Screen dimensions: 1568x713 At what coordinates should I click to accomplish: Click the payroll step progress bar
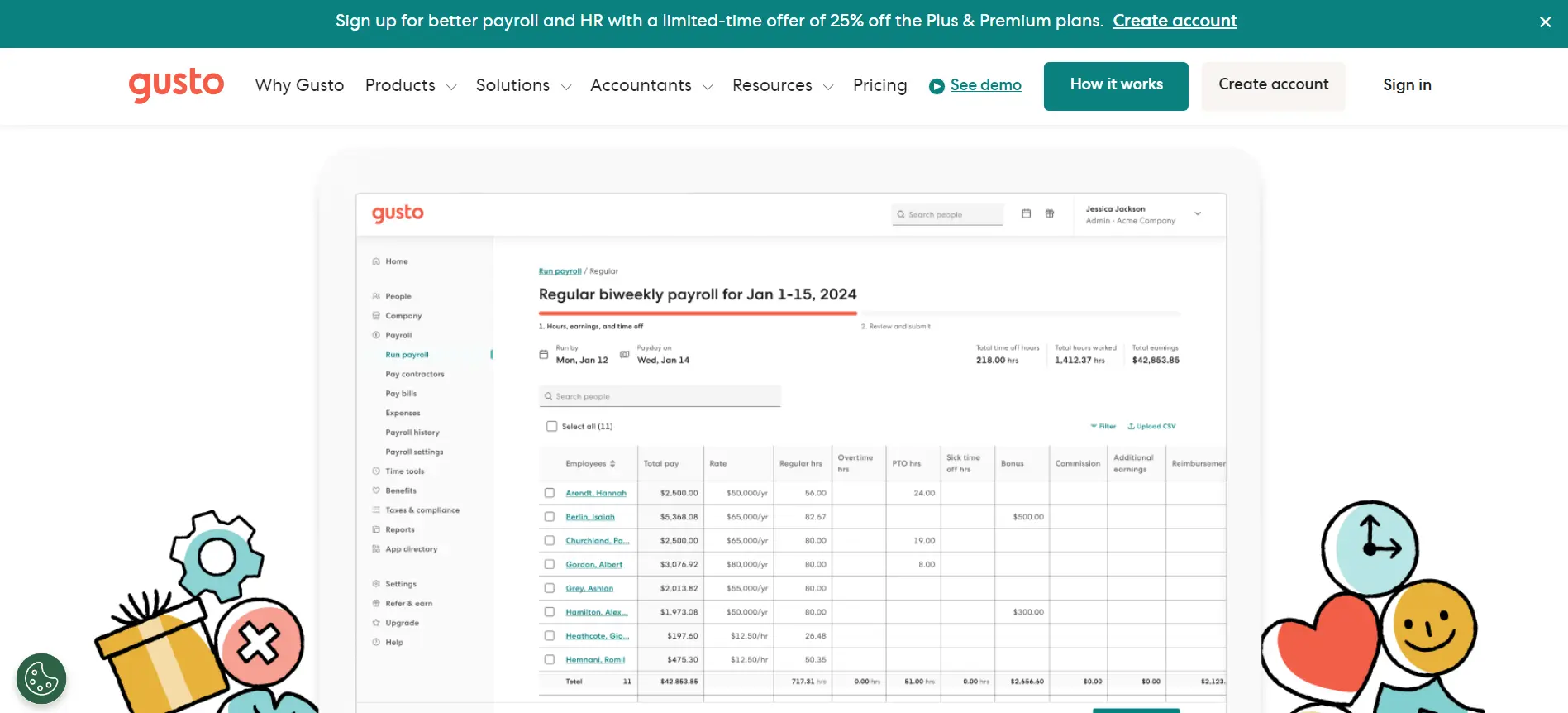coord(860,313)
